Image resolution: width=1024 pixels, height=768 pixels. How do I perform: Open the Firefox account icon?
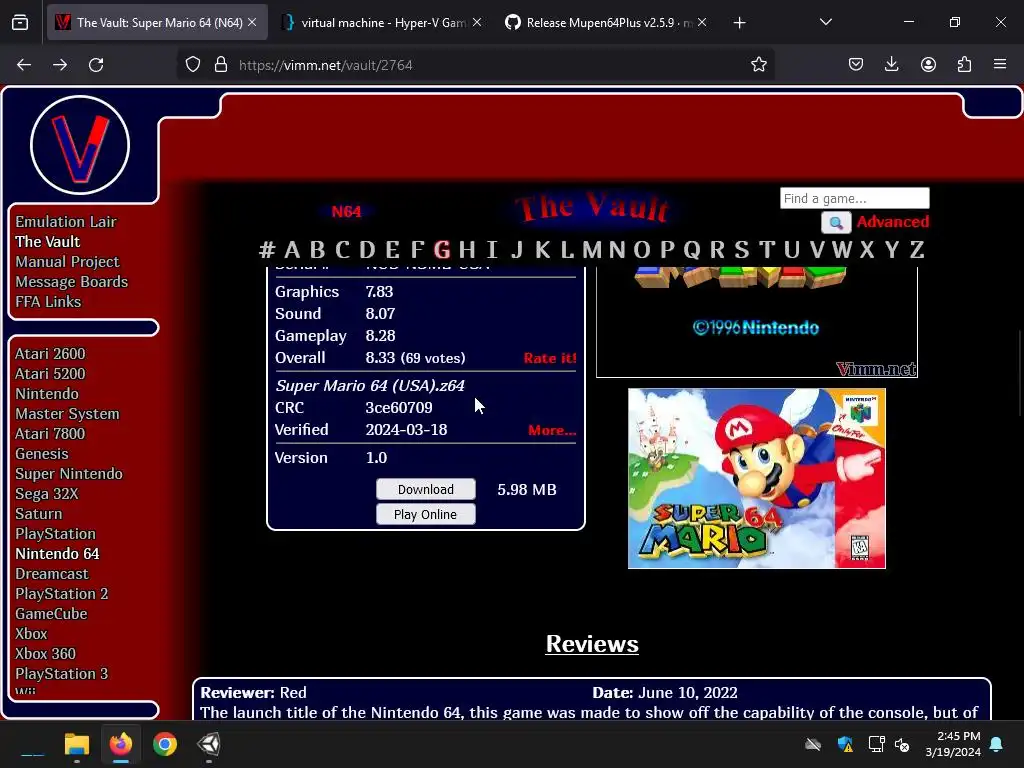coord(928,65)
